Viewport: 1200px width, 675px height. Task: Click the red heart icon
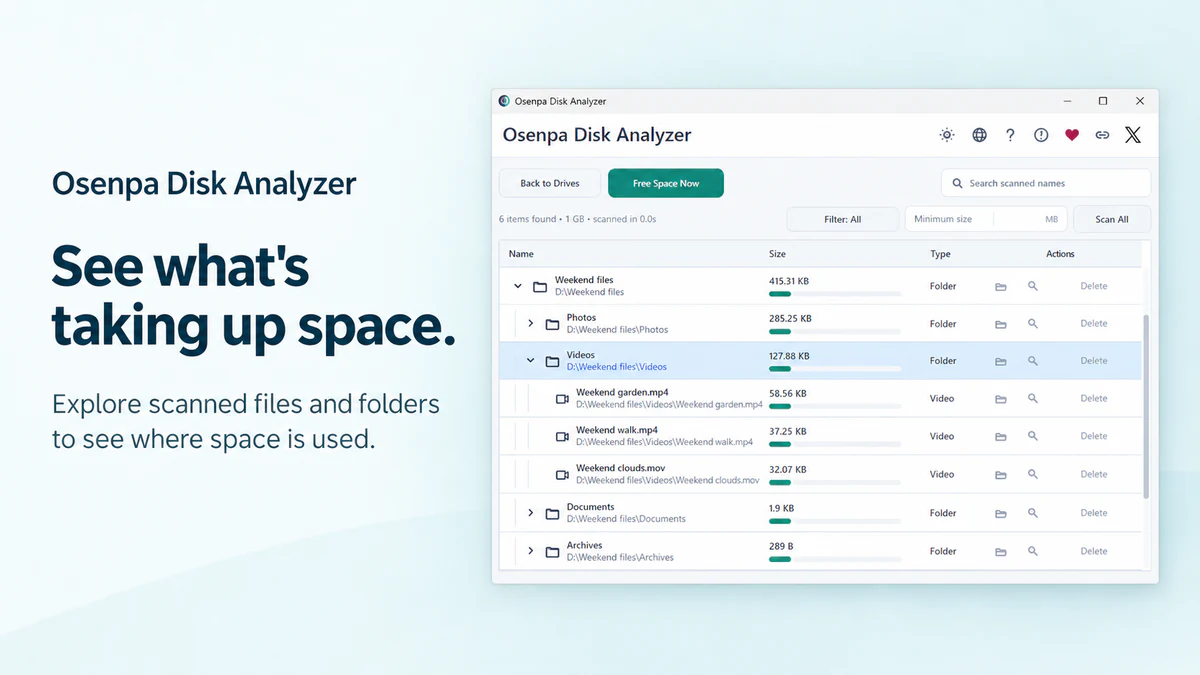[1072, 135]
